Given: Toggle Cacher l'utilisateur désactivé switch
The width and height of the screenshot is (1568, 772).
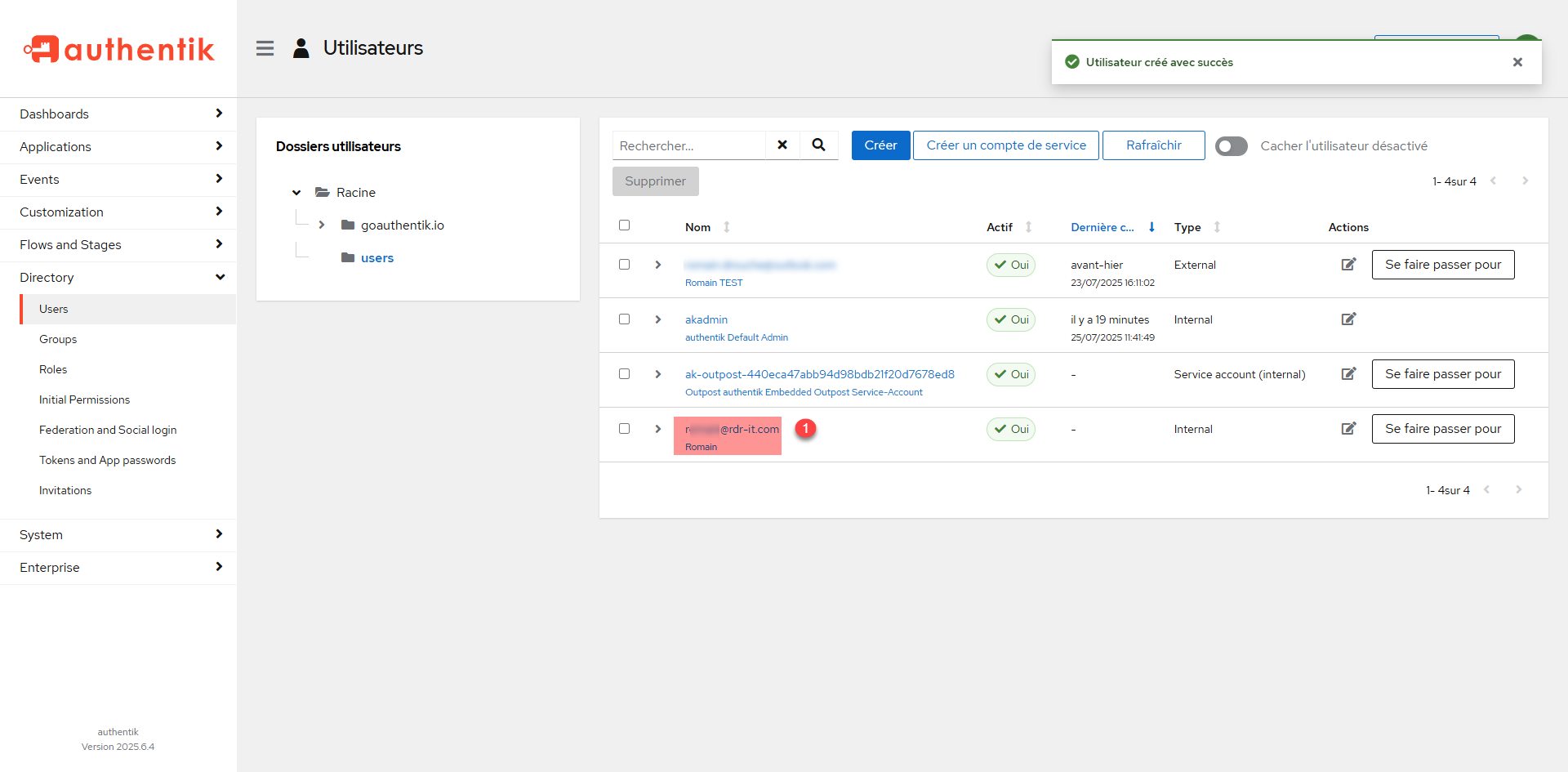Looking at the screenshot, I should [1231, 146].
